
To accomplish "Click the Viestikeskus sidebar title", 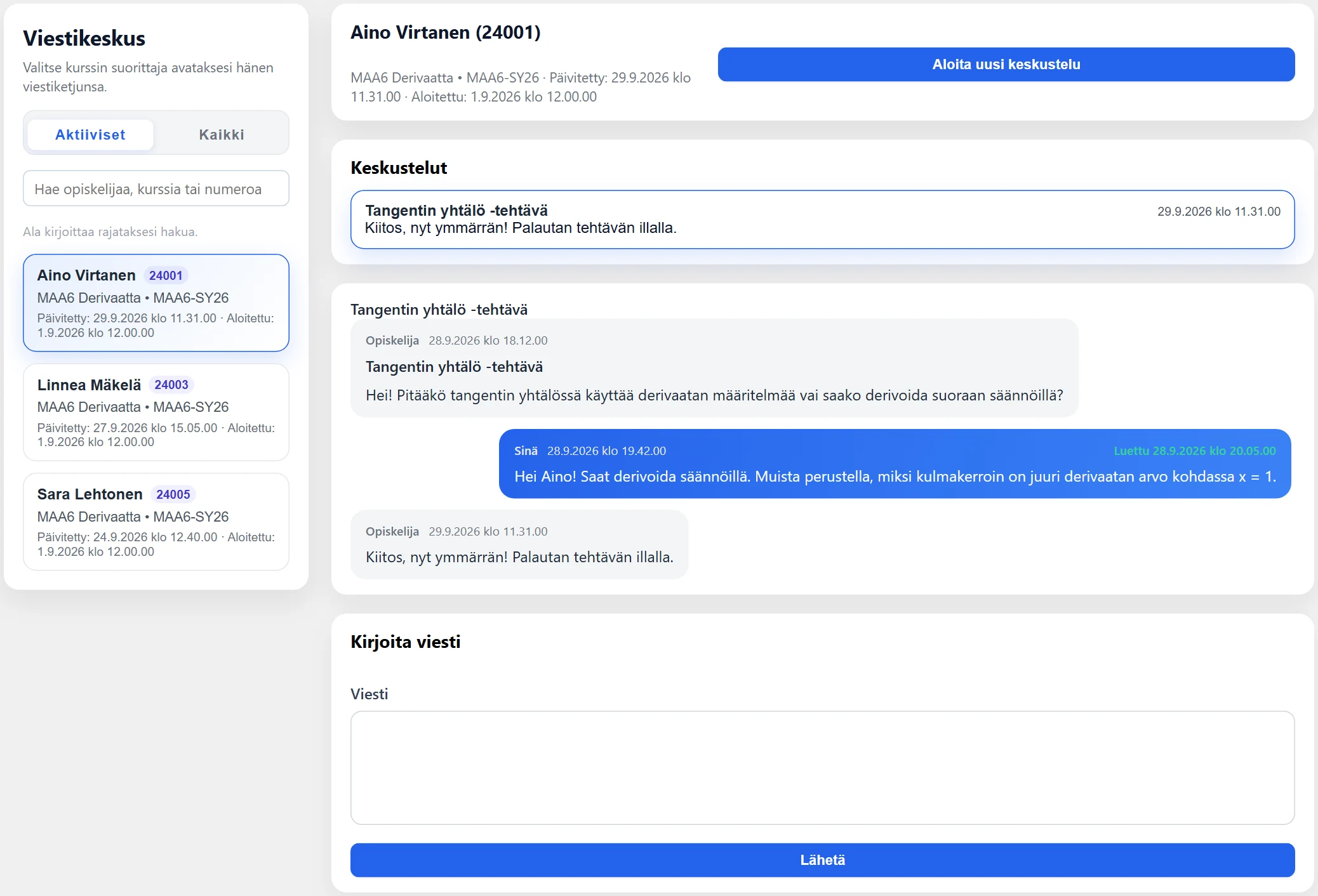I will [x=84, y=38].
